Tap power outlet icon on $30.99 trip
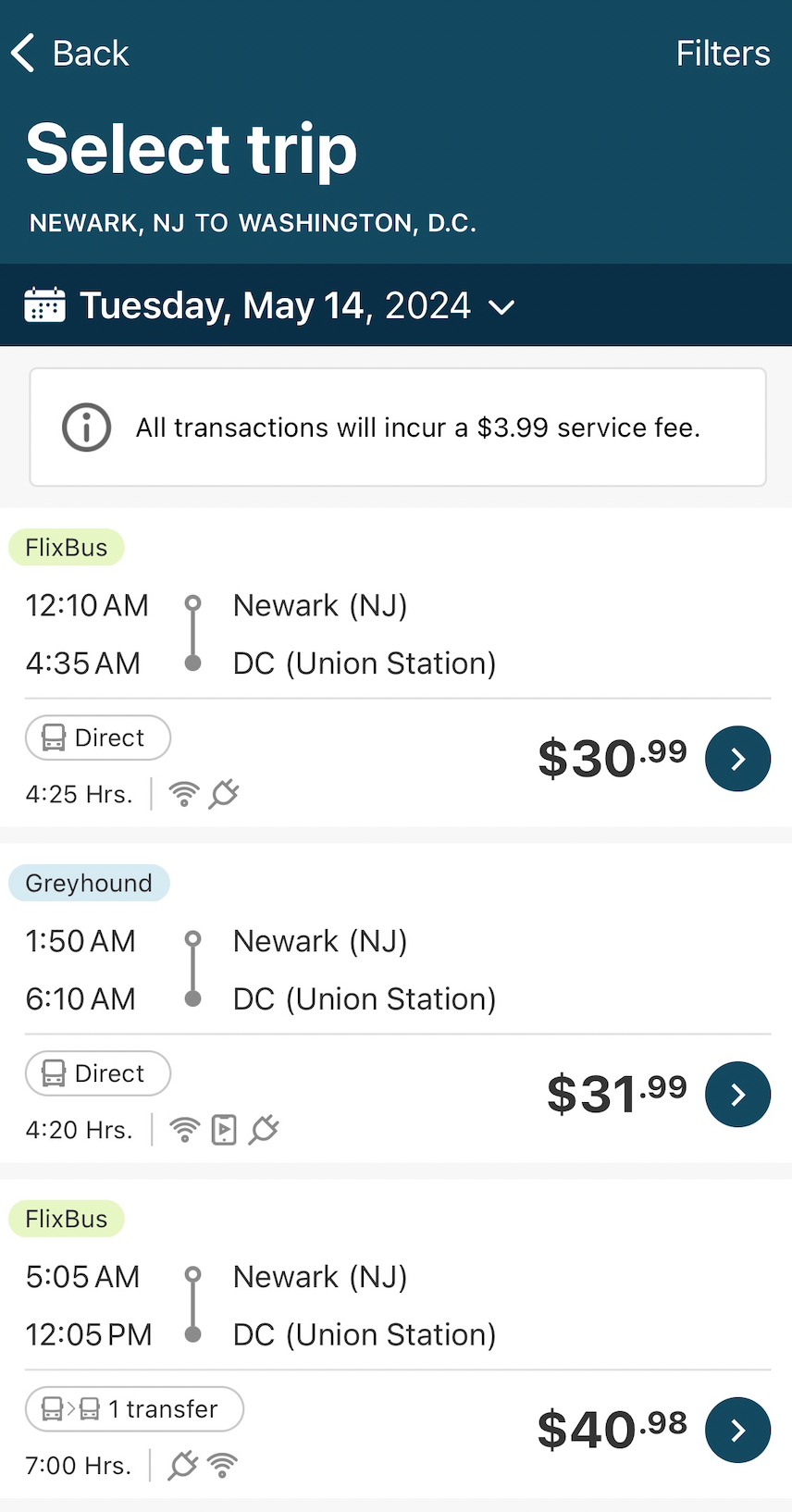Screen dimensions: 792x1512 (224, 794)
